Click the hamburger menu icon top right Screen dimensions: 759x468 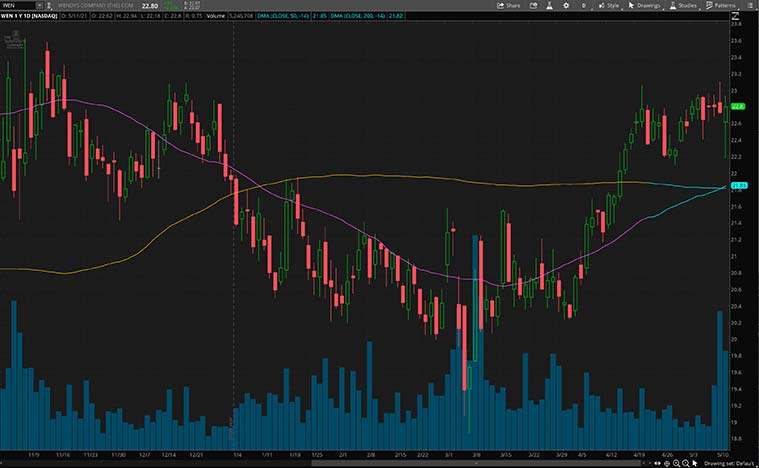(x=752, y=5)
